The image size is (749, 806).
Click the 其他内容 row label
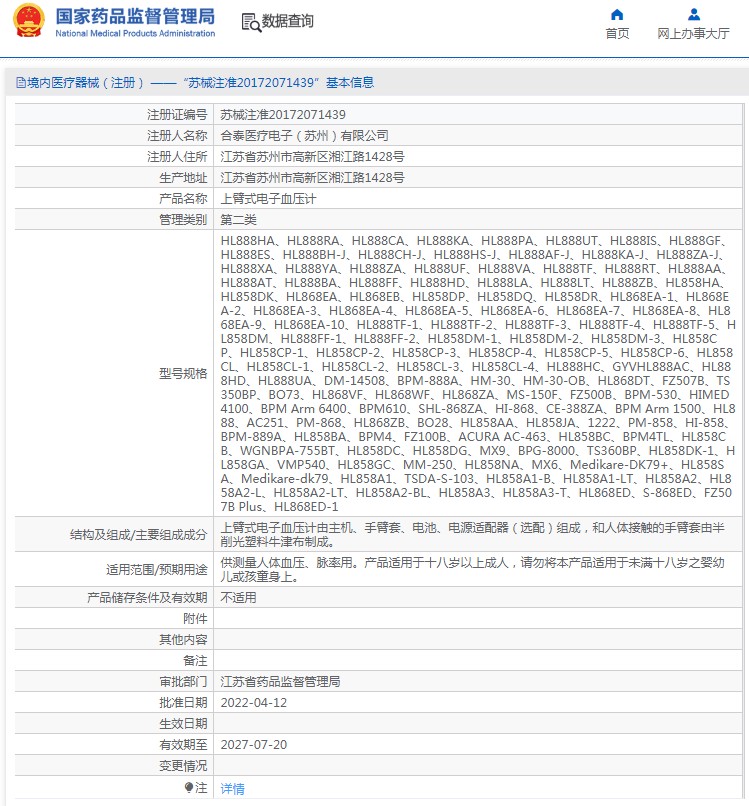point(183,640)
